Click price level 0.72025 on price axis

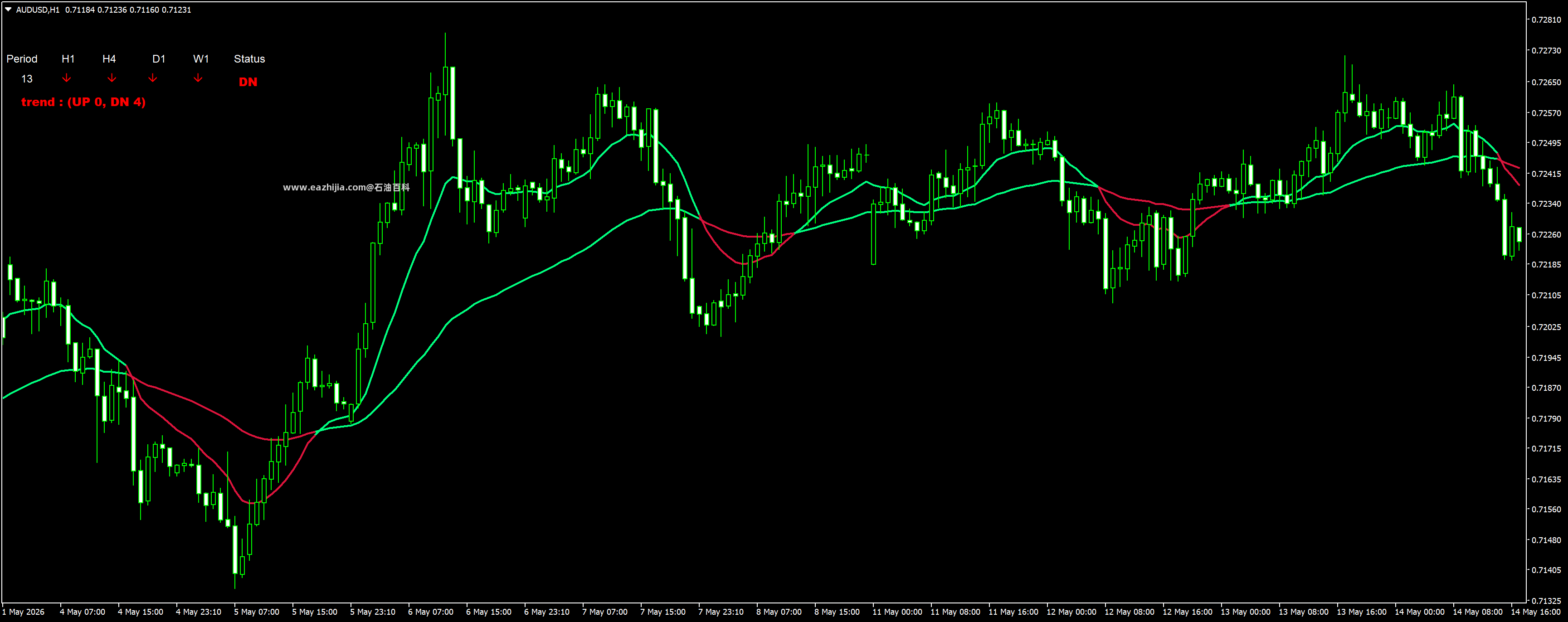point(1546,327)
